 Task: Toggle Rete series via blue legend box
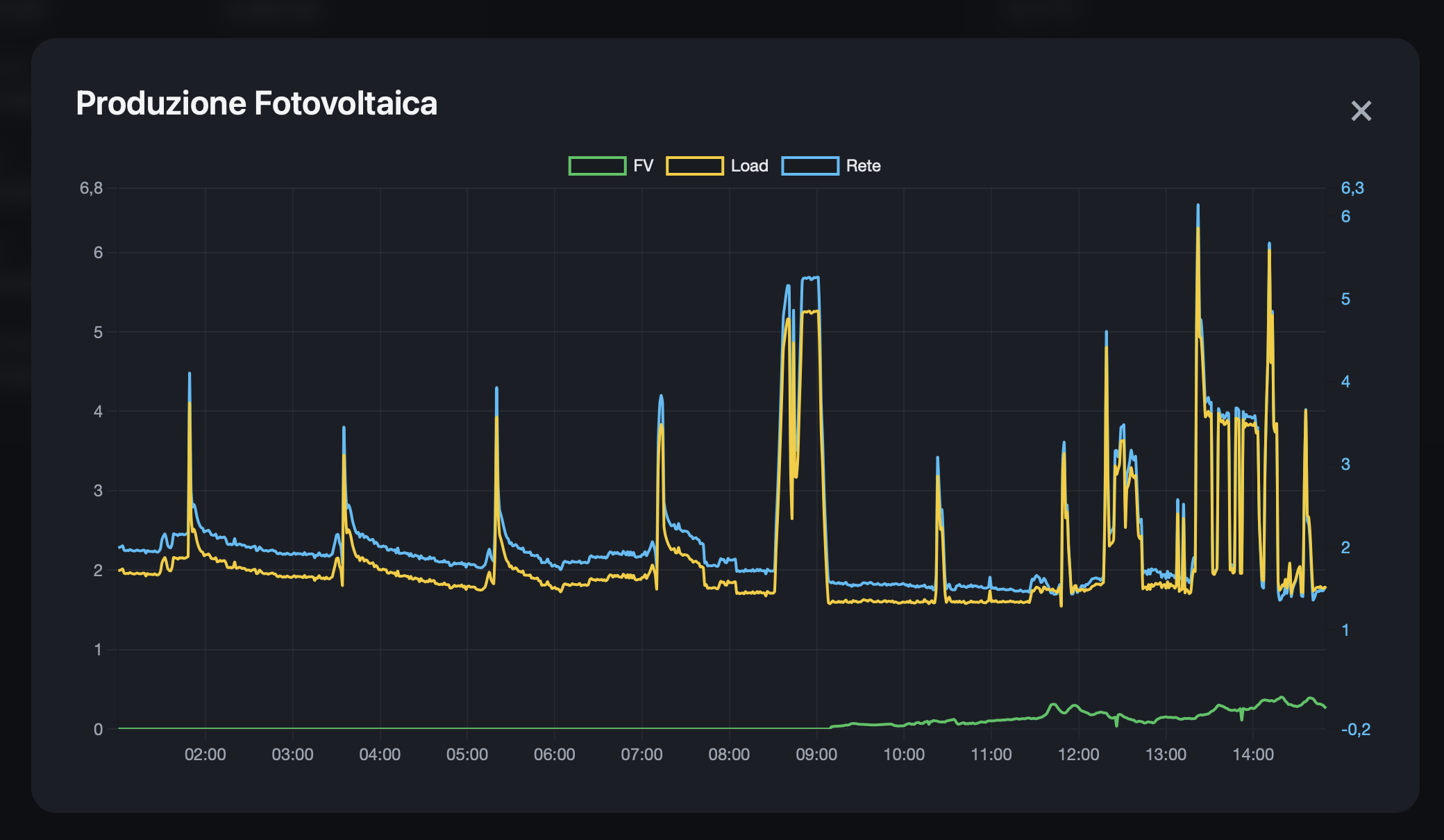coord(809,166)
